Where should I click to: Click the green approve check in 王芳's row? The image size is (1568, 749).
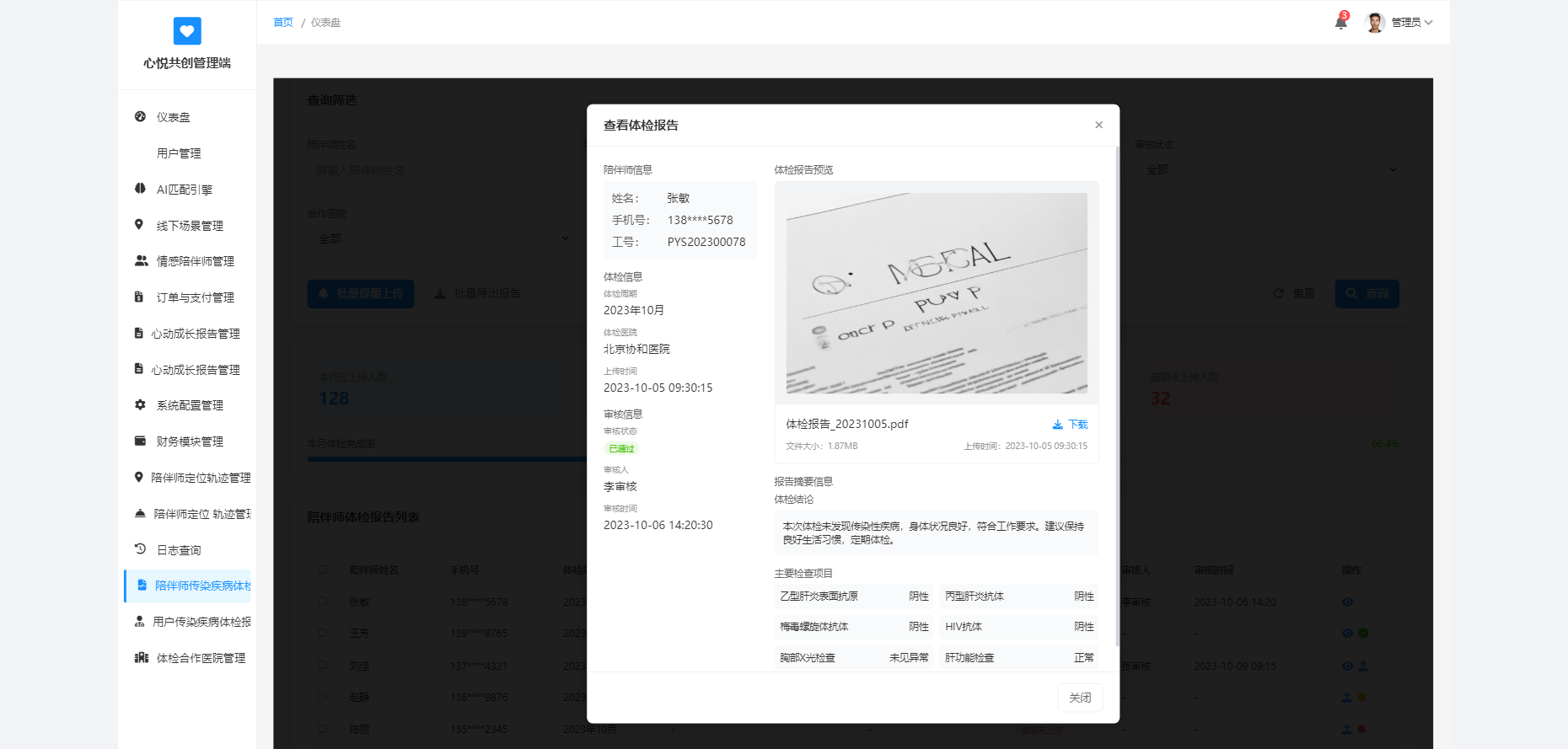[1363, 633]
